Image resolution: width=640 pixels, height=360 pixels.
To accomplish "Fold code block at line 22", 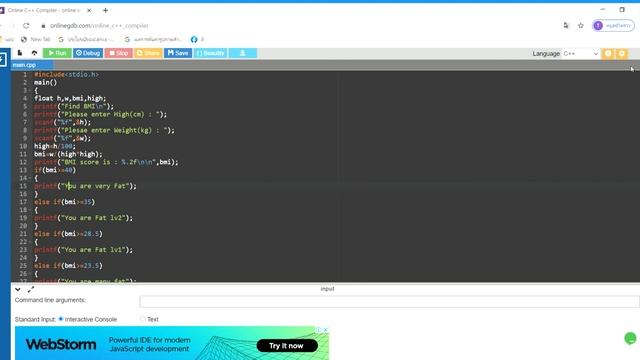I will pyautogui.click(x=30, y=242).
